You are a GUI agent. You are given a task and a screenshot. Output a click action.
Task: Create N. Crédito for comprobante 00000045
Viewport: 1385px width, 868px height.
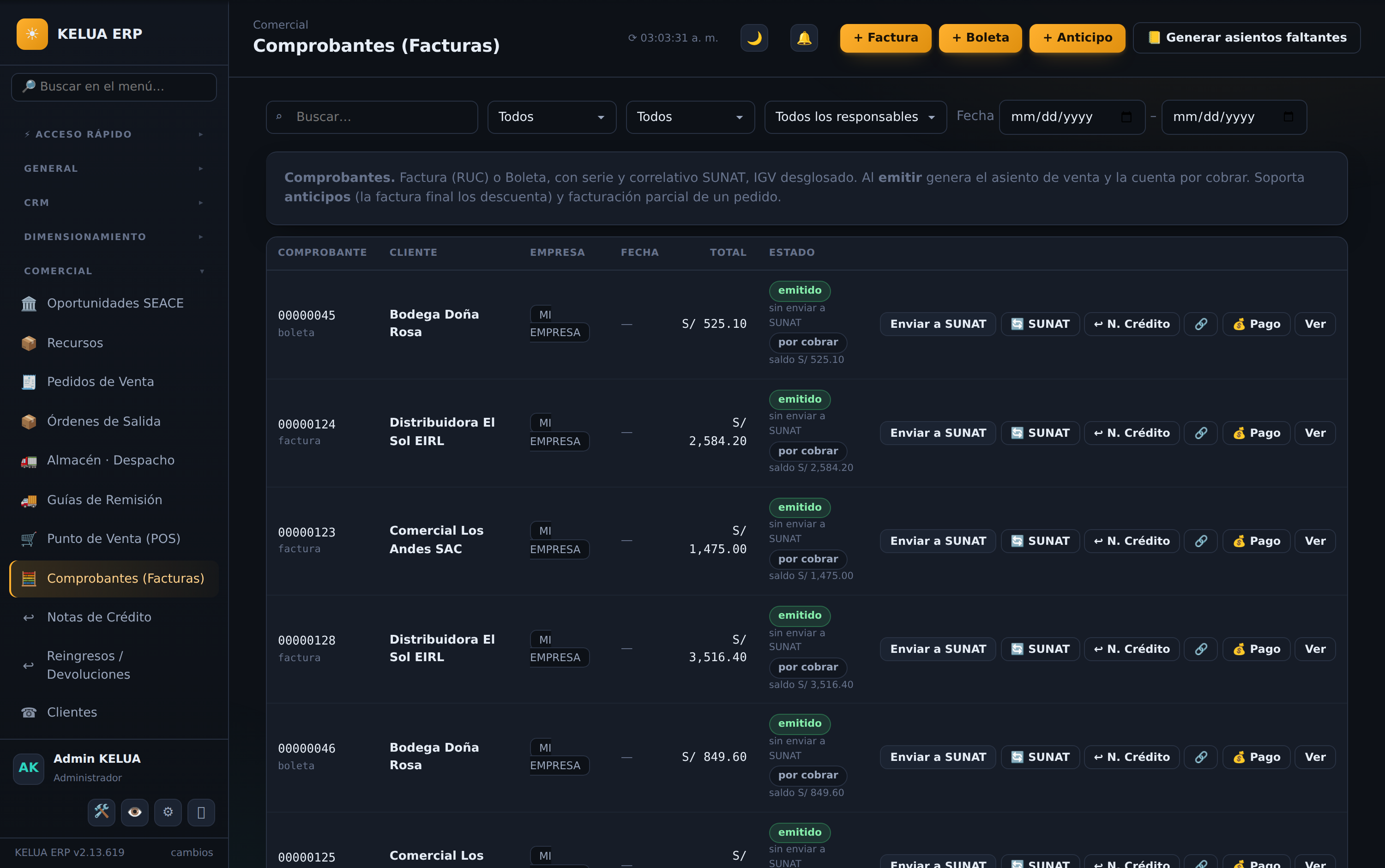(x=1132, y=324)
